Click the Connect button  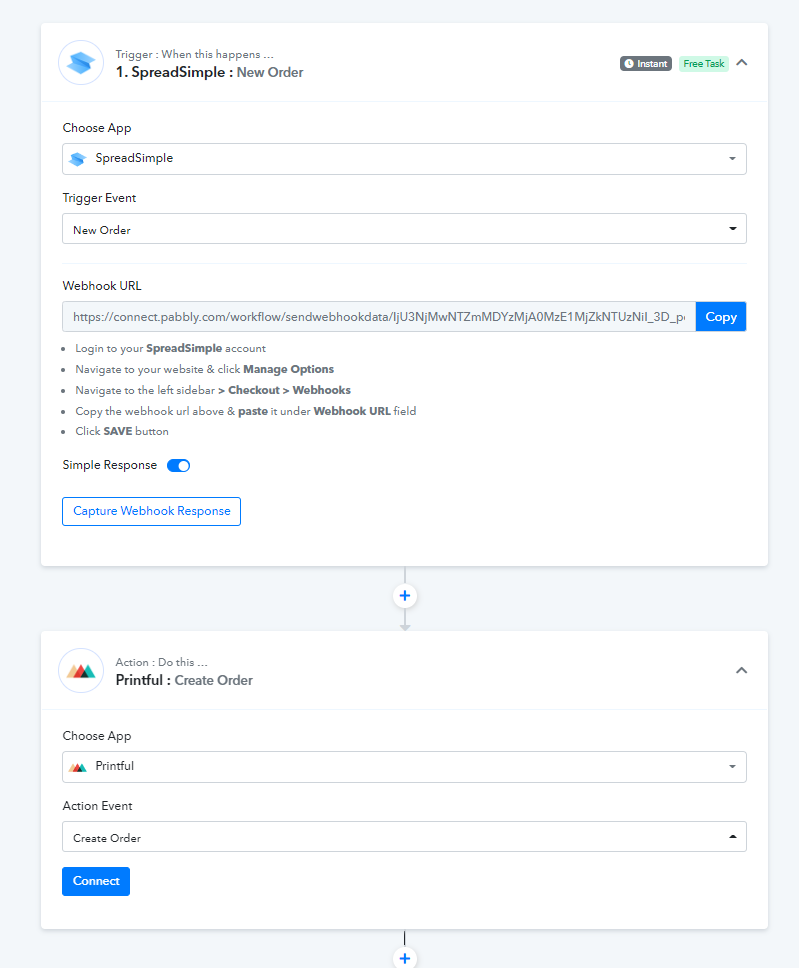(96, 881)
